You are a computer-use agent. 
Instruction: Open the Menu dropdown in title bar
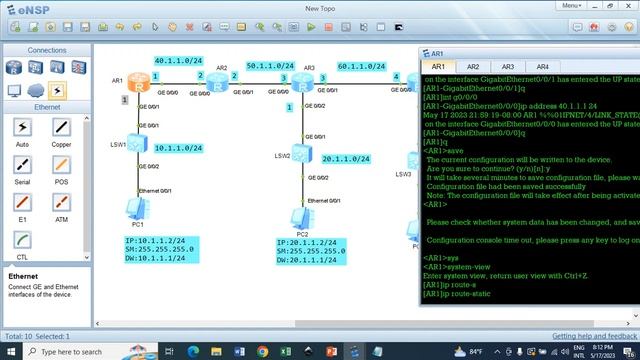[571, 6]
